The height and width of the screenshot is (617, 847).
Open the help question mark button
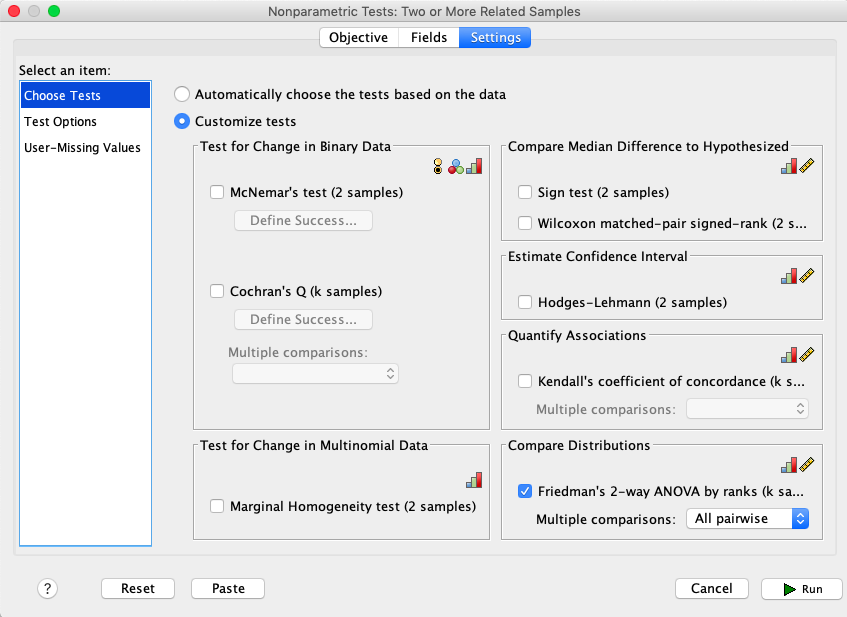click(x=48, y=588)
